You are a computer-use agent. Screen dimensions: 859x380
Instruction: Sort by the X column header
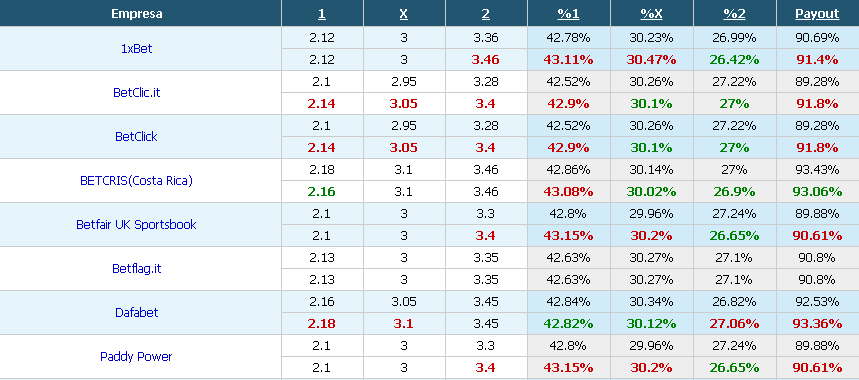coord(404,14)
